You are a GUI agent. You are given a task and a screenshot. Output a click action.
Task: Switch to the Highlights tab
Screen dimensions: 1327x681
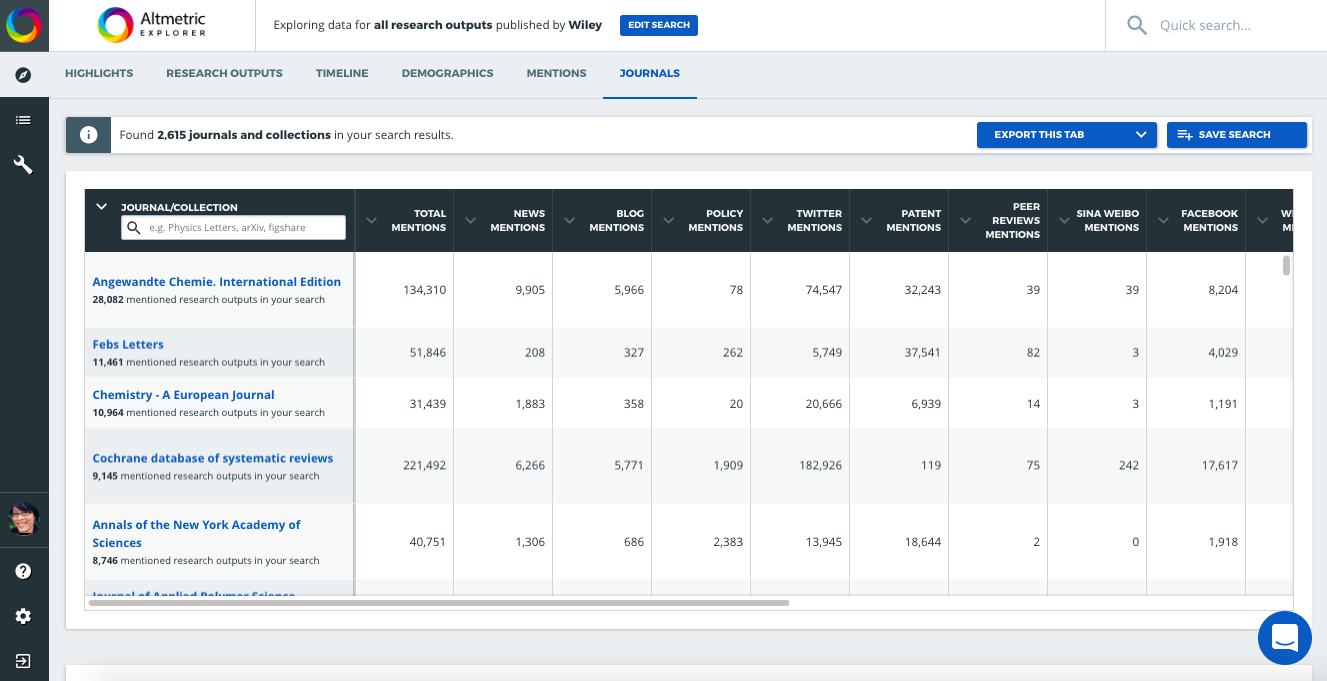99,73
